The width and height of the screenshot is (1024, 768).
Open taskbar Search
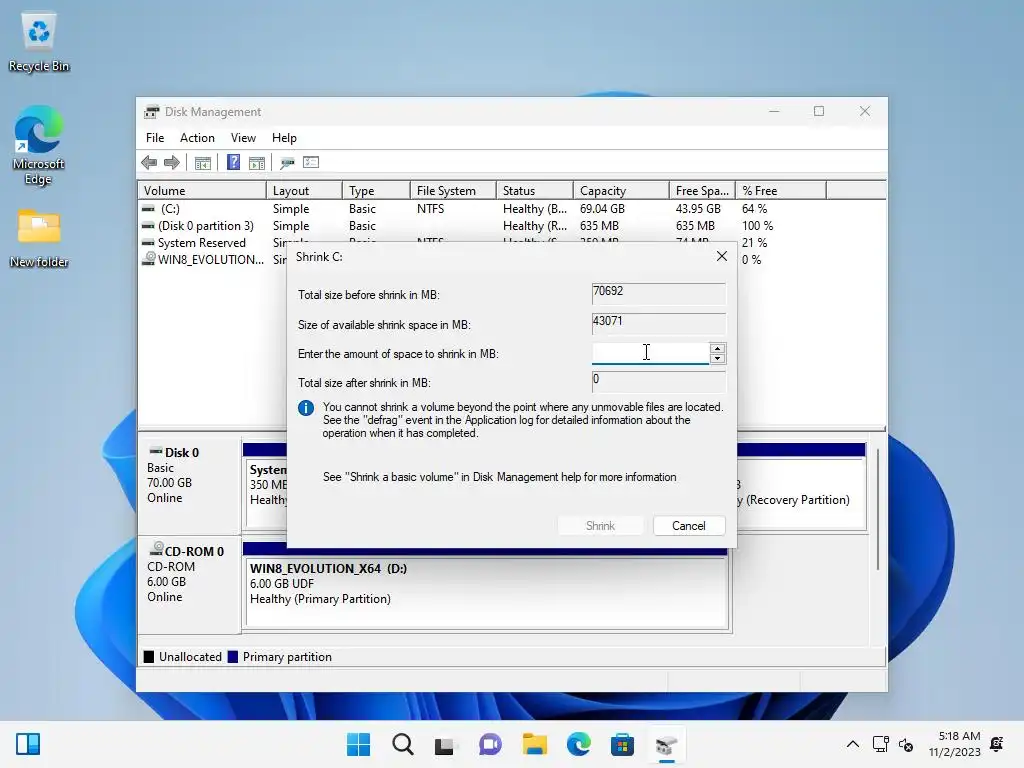click(x=403, y=744)
